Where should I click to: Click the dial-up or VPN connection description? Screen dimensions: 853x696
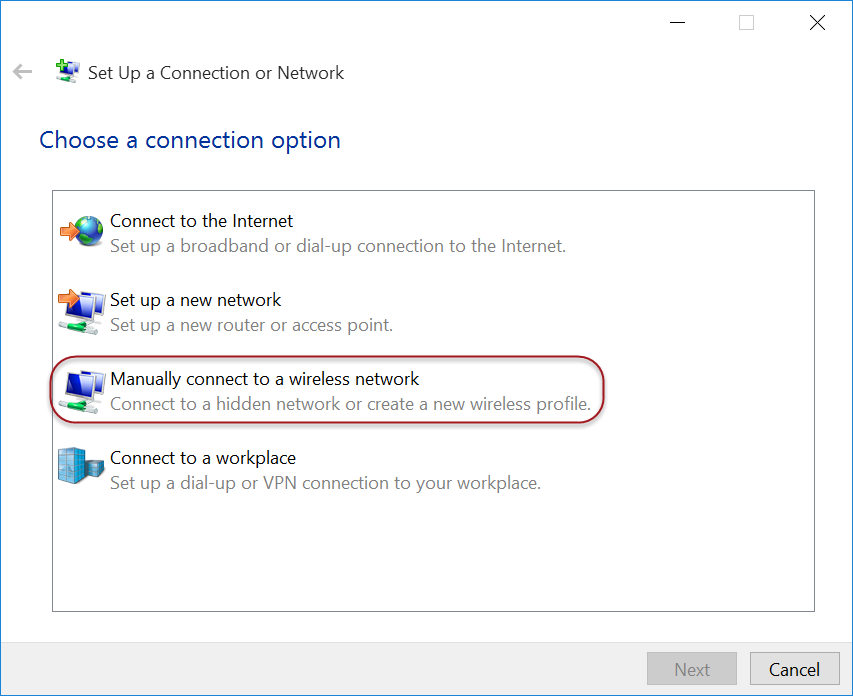(x=325, y=483)
